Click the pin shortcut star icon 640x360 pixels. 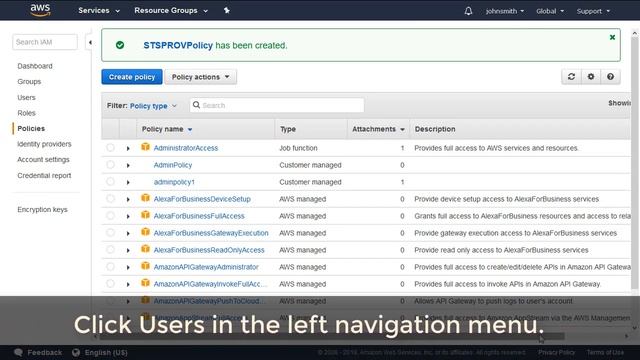227,11
